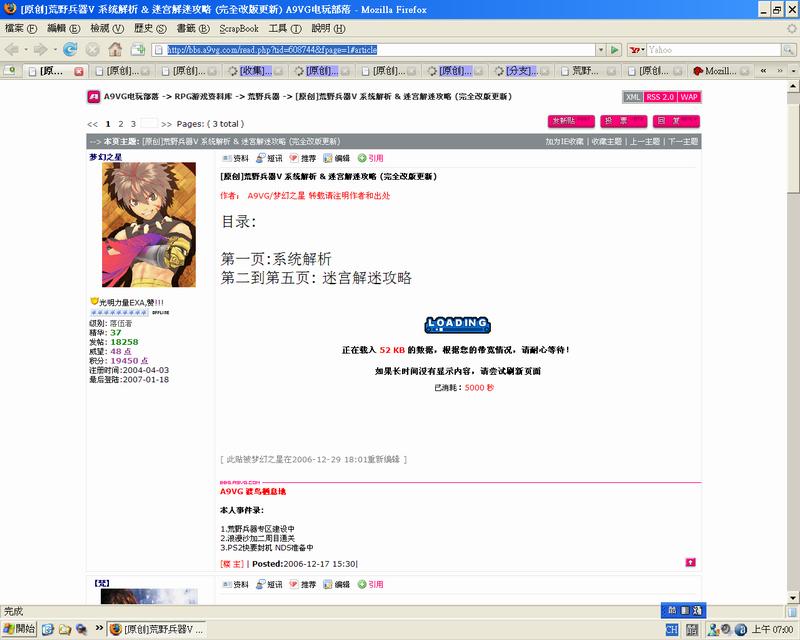The image size is (800, 640).
Task: Open the address bar history dropdown
Action: (x=601, y=50)
